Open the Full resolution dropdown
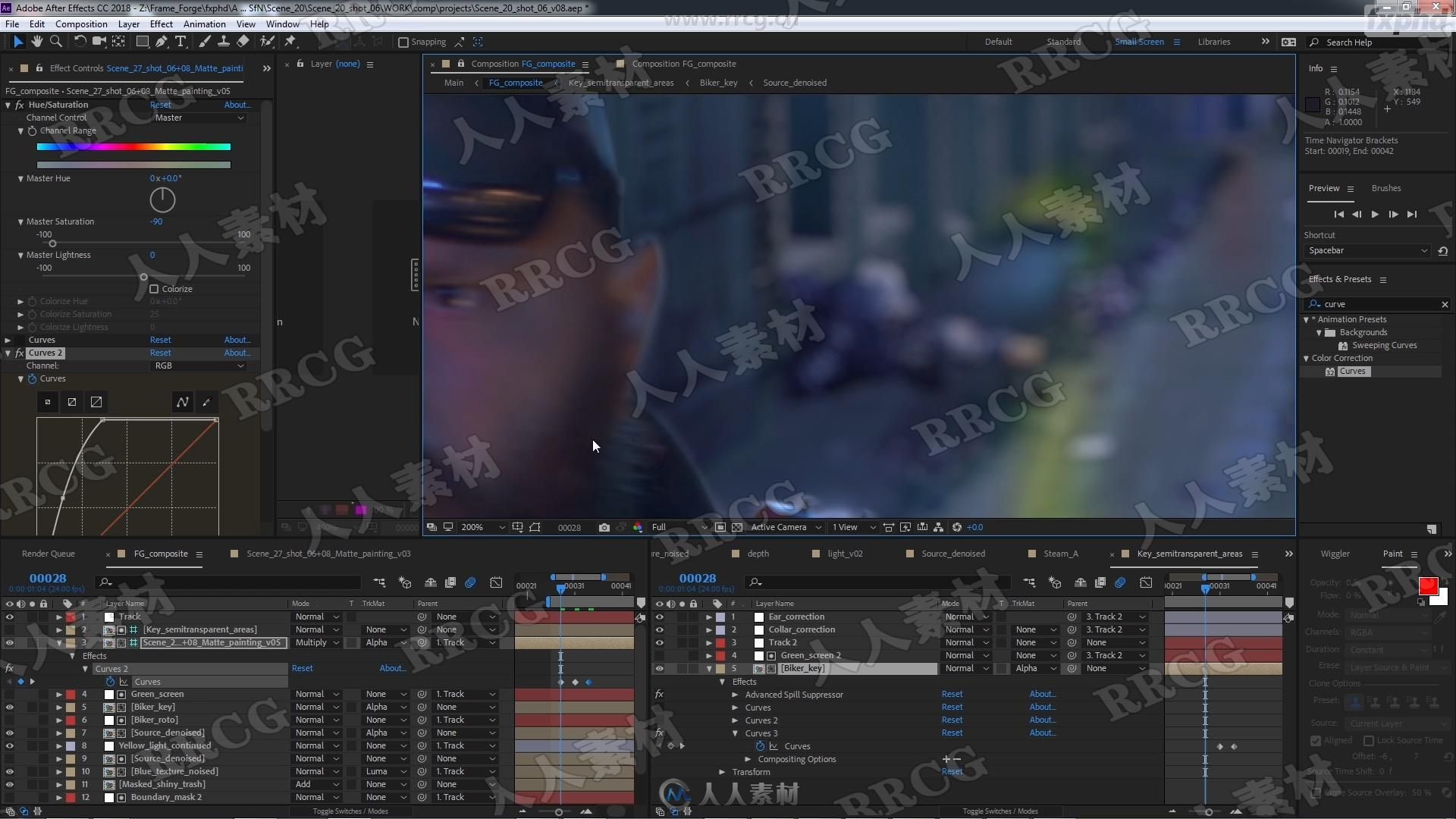 point(679,527)
